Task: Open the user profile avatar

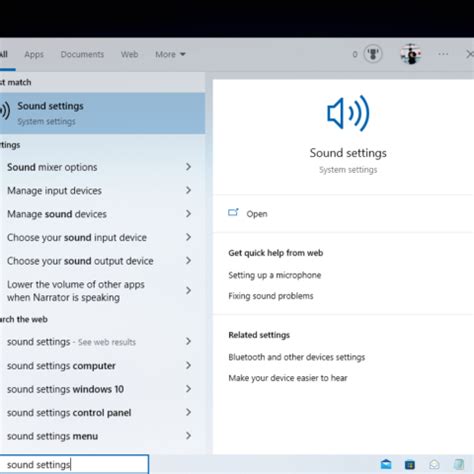Action: tap(411, 54)
